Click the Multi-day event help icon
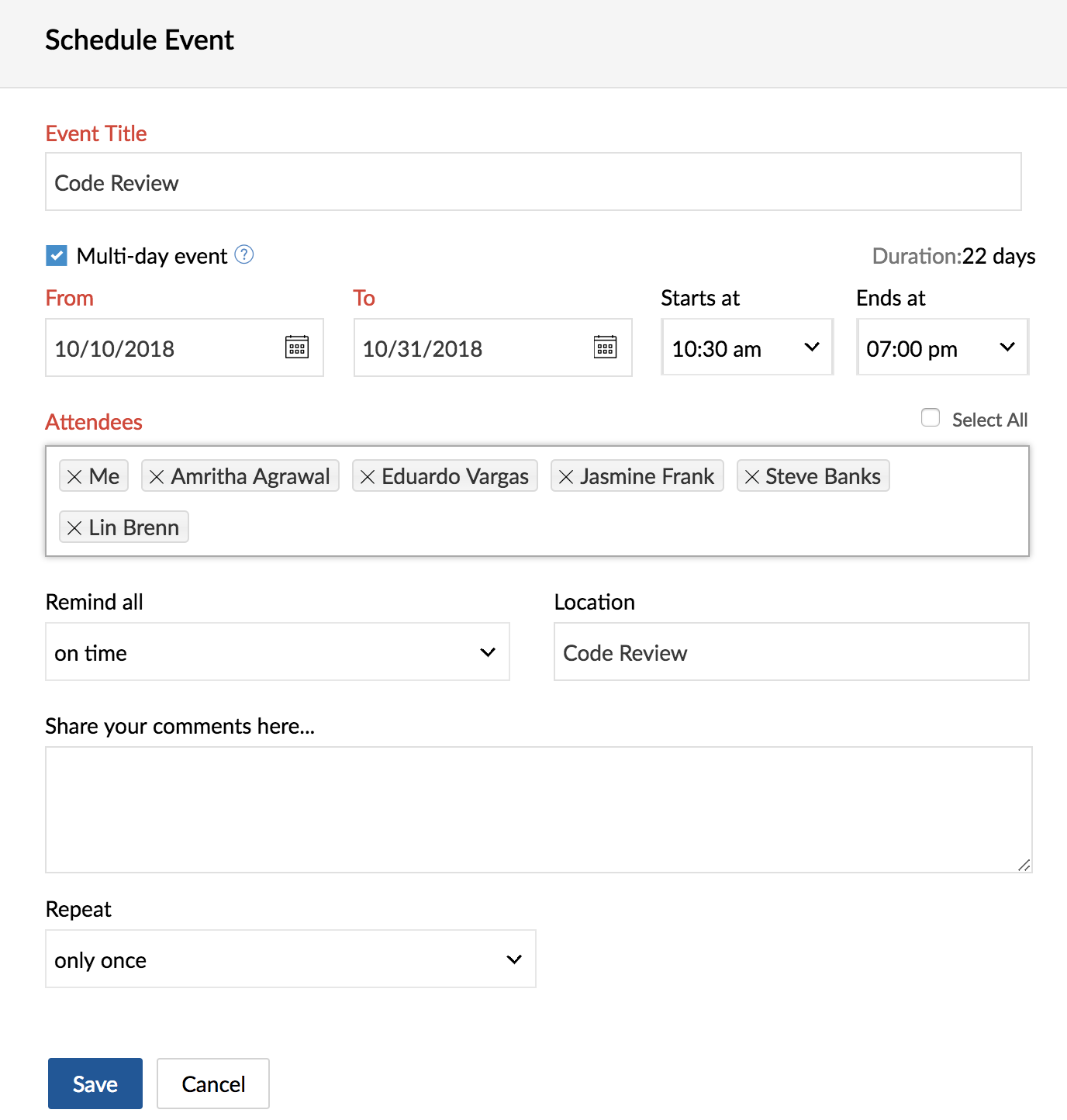Viewport: 1067px width, 1120px height. pos(244,254)
